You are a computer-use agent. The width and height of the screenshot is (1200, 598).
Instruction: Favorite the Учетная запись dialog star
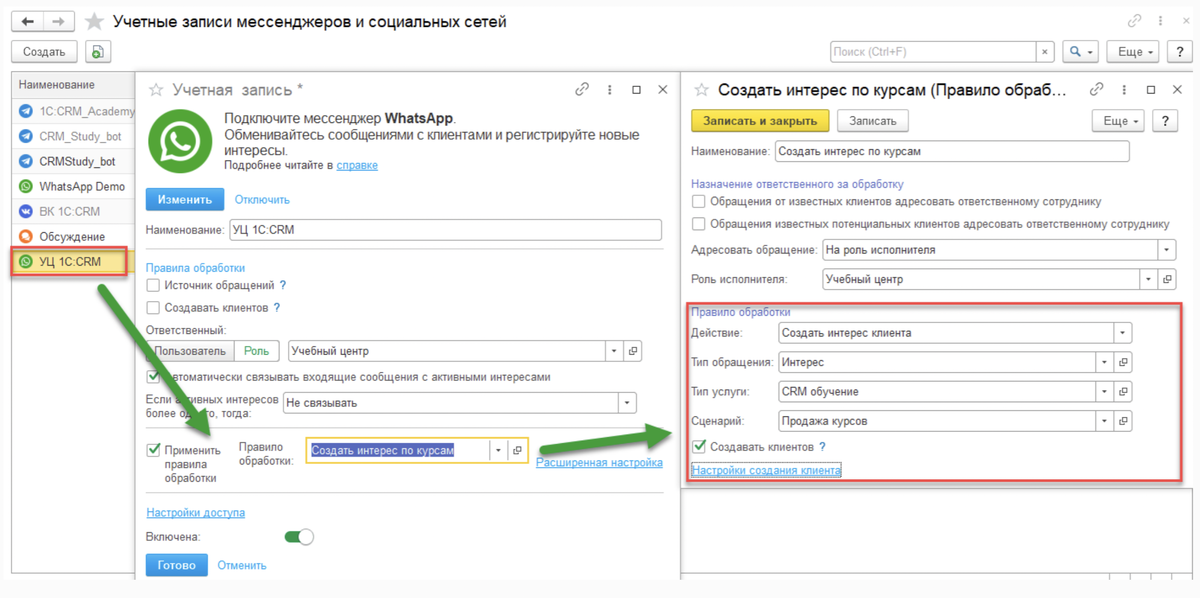[156, 90]
